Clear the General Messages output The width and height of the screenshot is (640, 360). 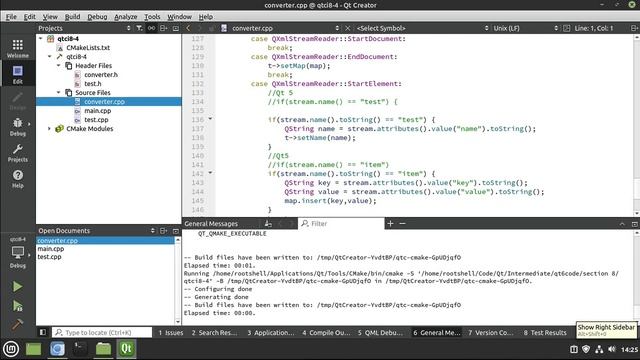(x=268, y=223)
